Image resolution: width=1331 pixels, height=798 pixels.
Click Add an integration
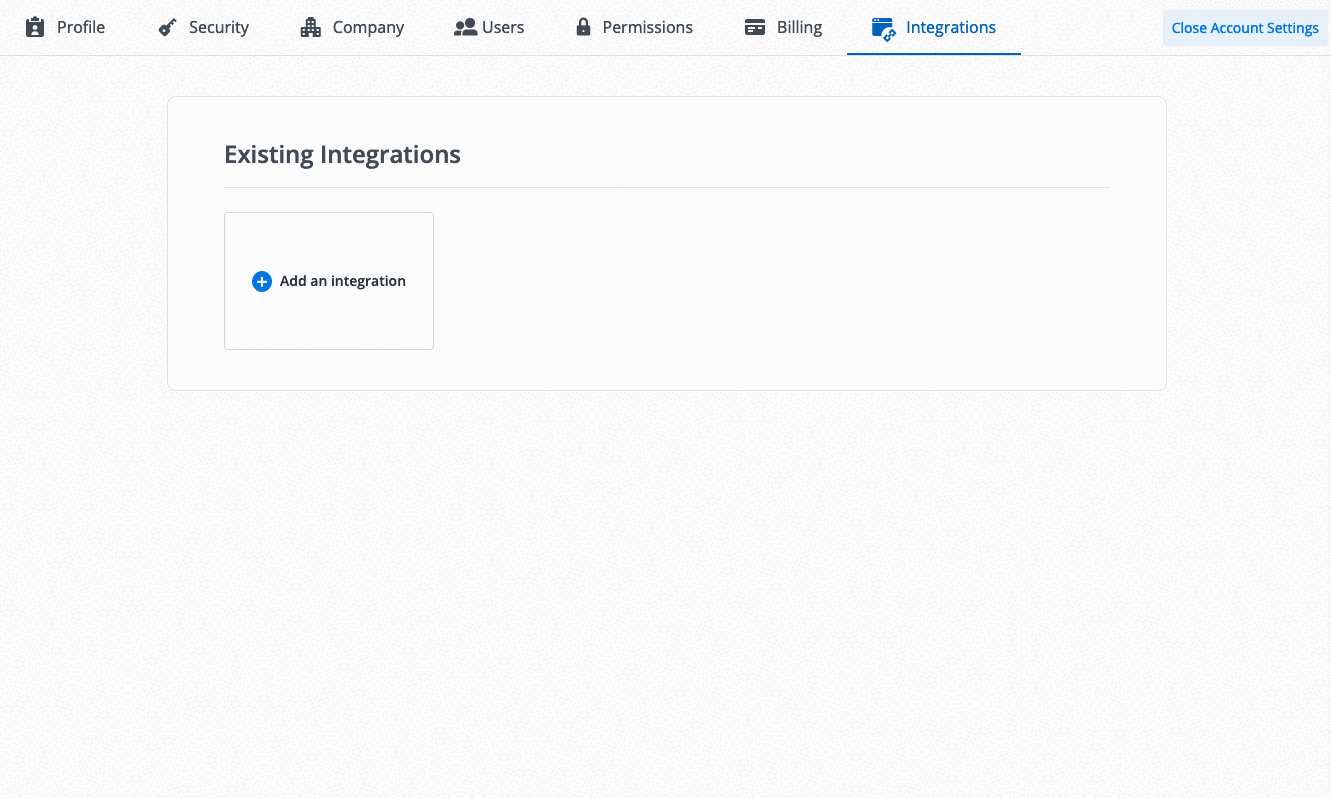pos(342,281)
